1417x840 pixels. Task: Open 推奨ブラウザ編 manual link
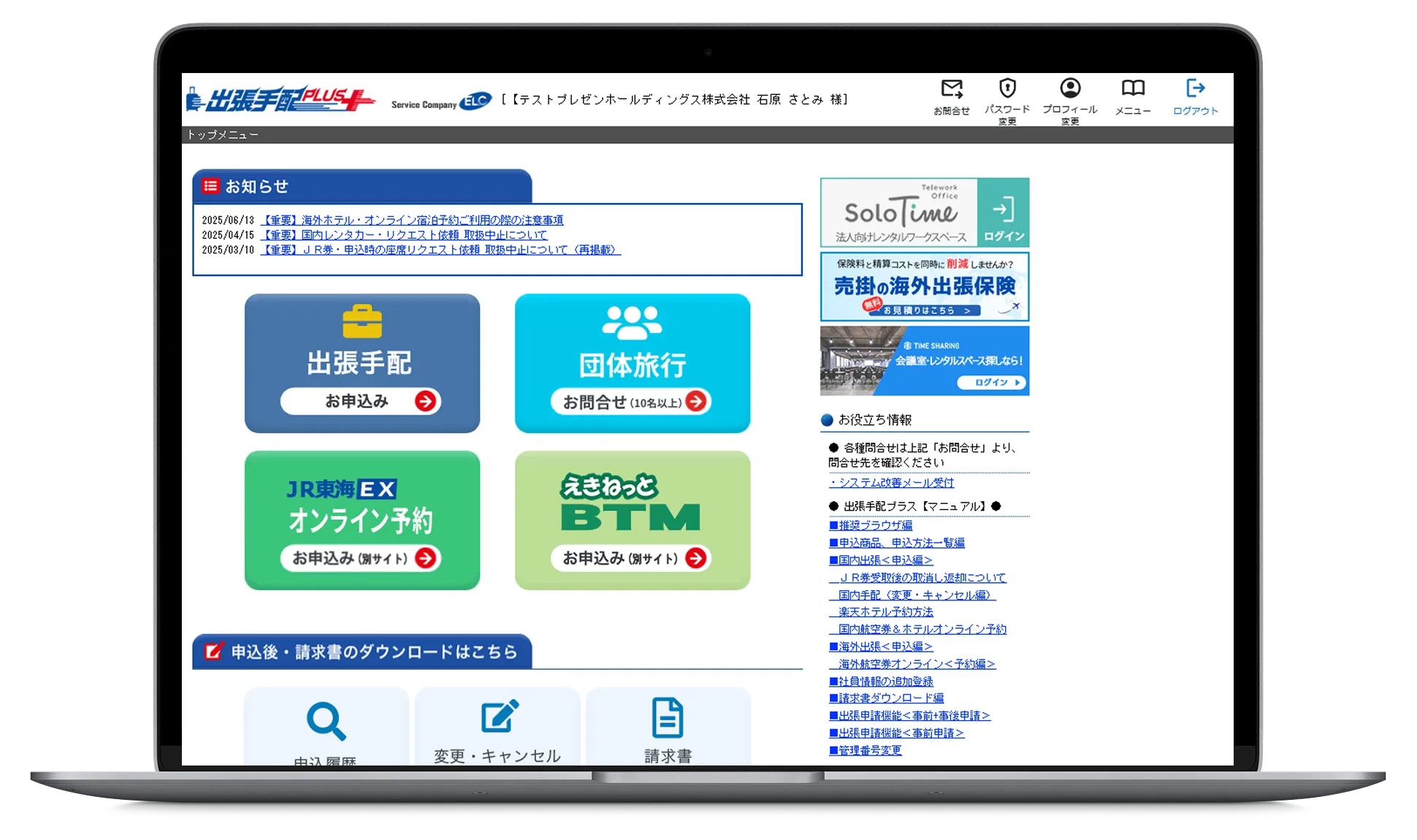click(x=871, y=525)
